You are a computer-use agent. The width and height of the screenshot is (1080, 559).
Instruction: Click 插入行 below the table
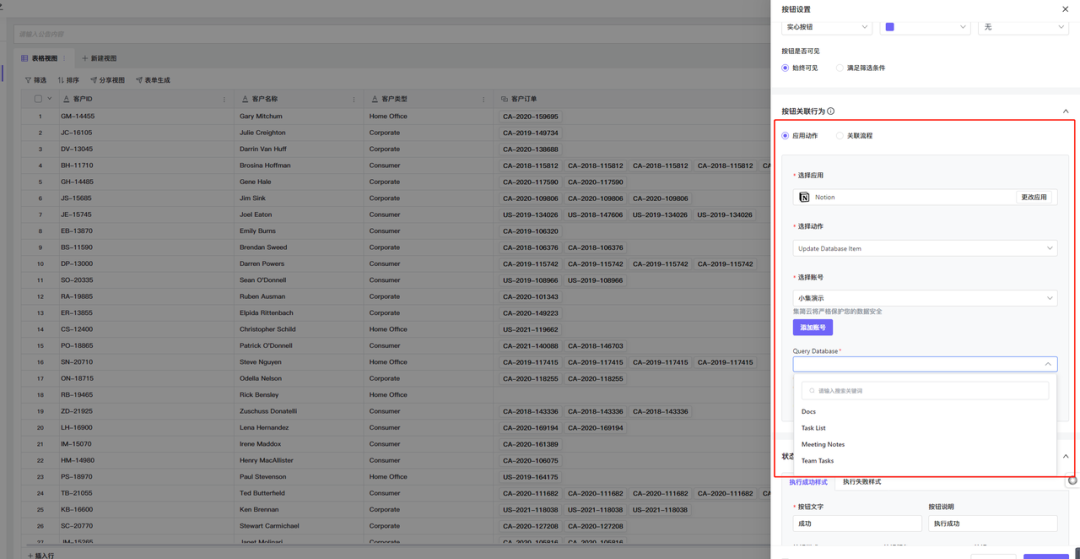pyautogui.click(x=40, y=554)
